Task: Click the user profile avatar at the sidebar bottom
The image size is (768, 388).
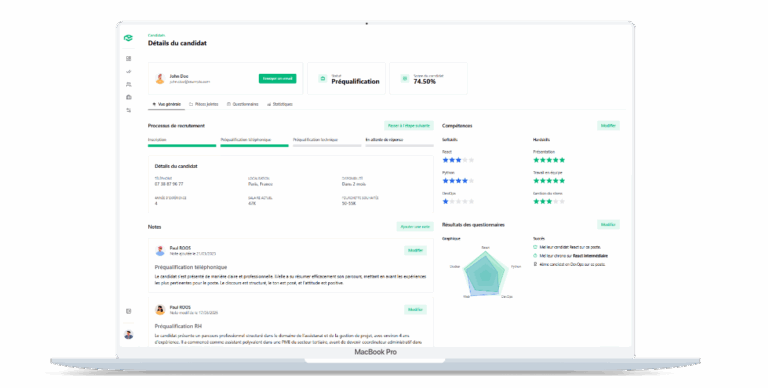Action: point(129,335)
